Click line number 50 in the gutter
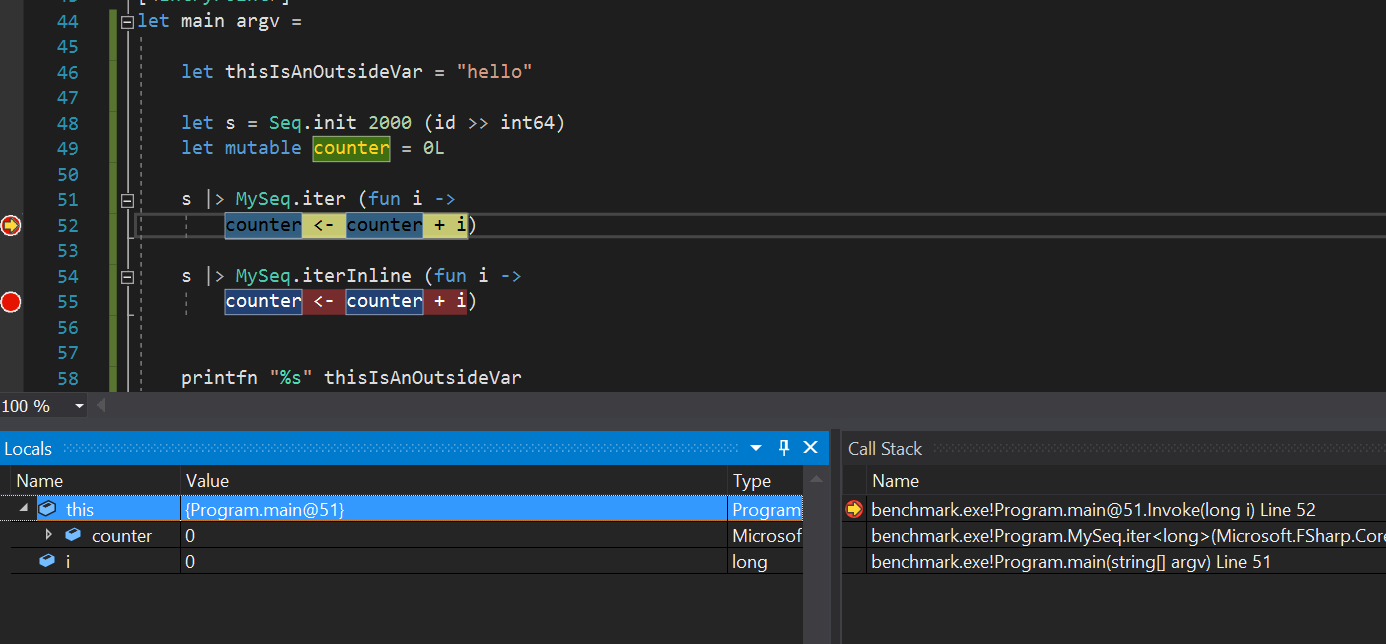Viewport: 1386px width, 644px height. click(68, 174)
